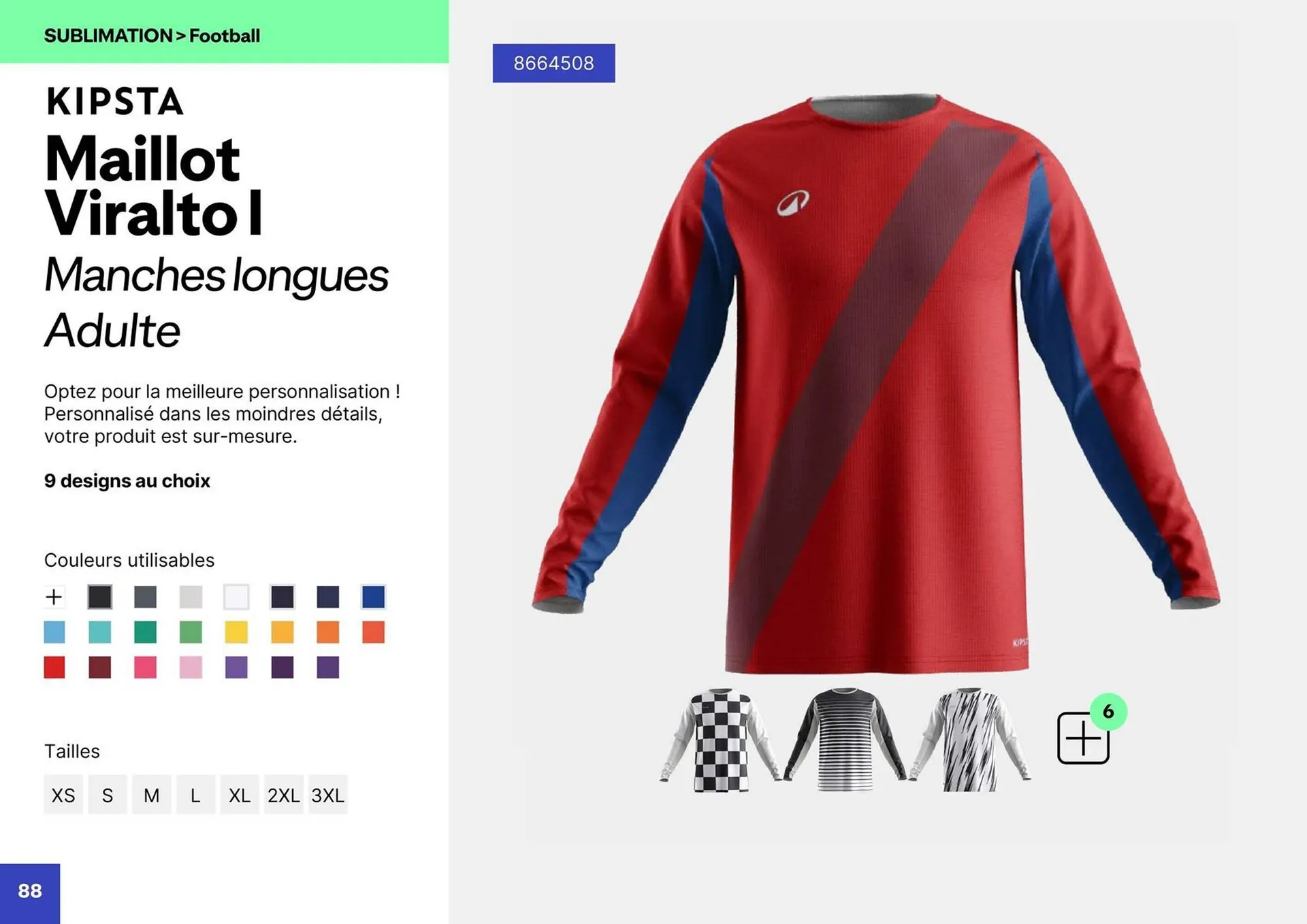
Task: Choose size 2XL
Action: (x=283, y=795)
